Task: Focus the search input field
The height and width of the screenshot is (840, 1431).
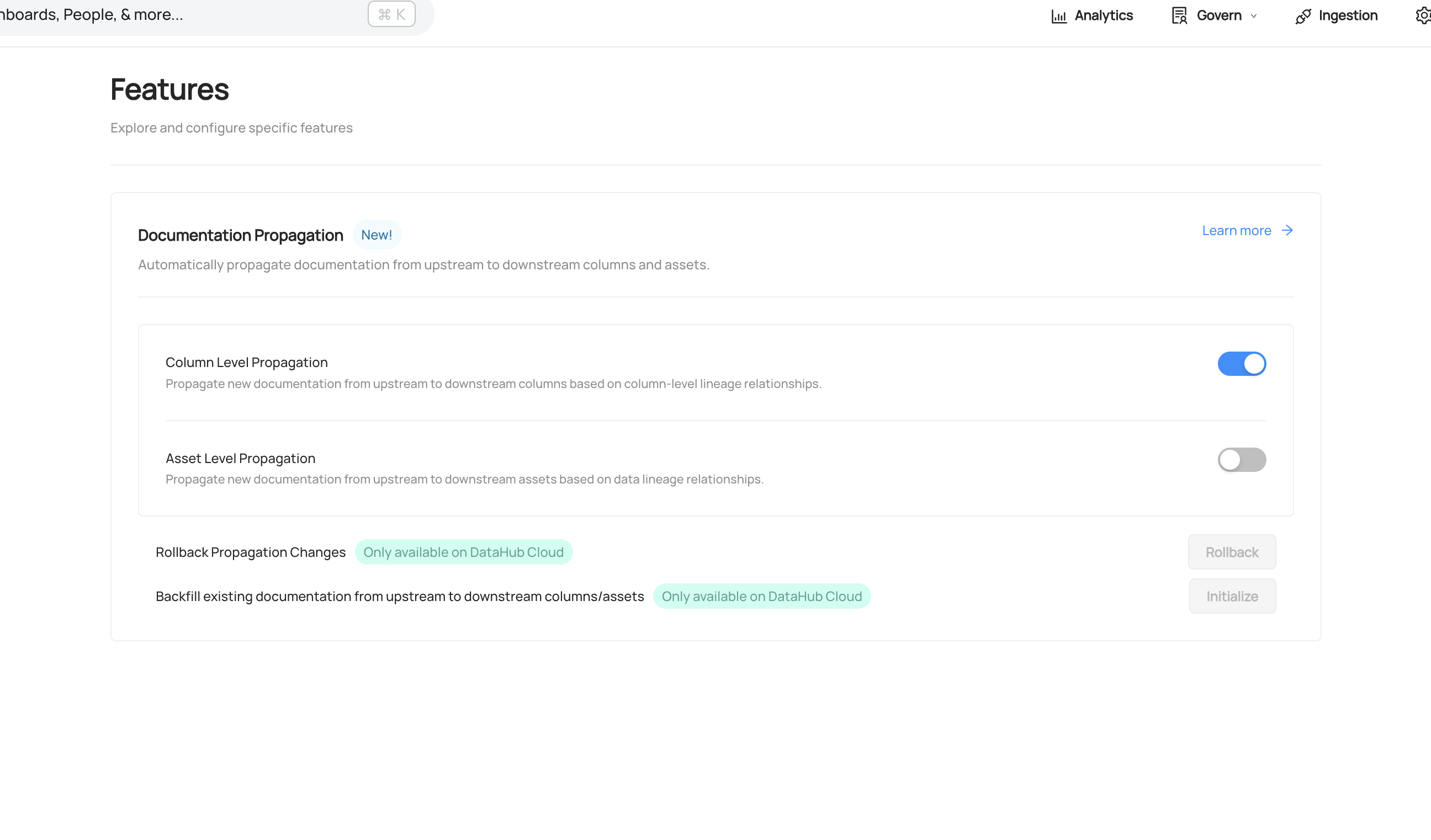Action: coord(171,15)
